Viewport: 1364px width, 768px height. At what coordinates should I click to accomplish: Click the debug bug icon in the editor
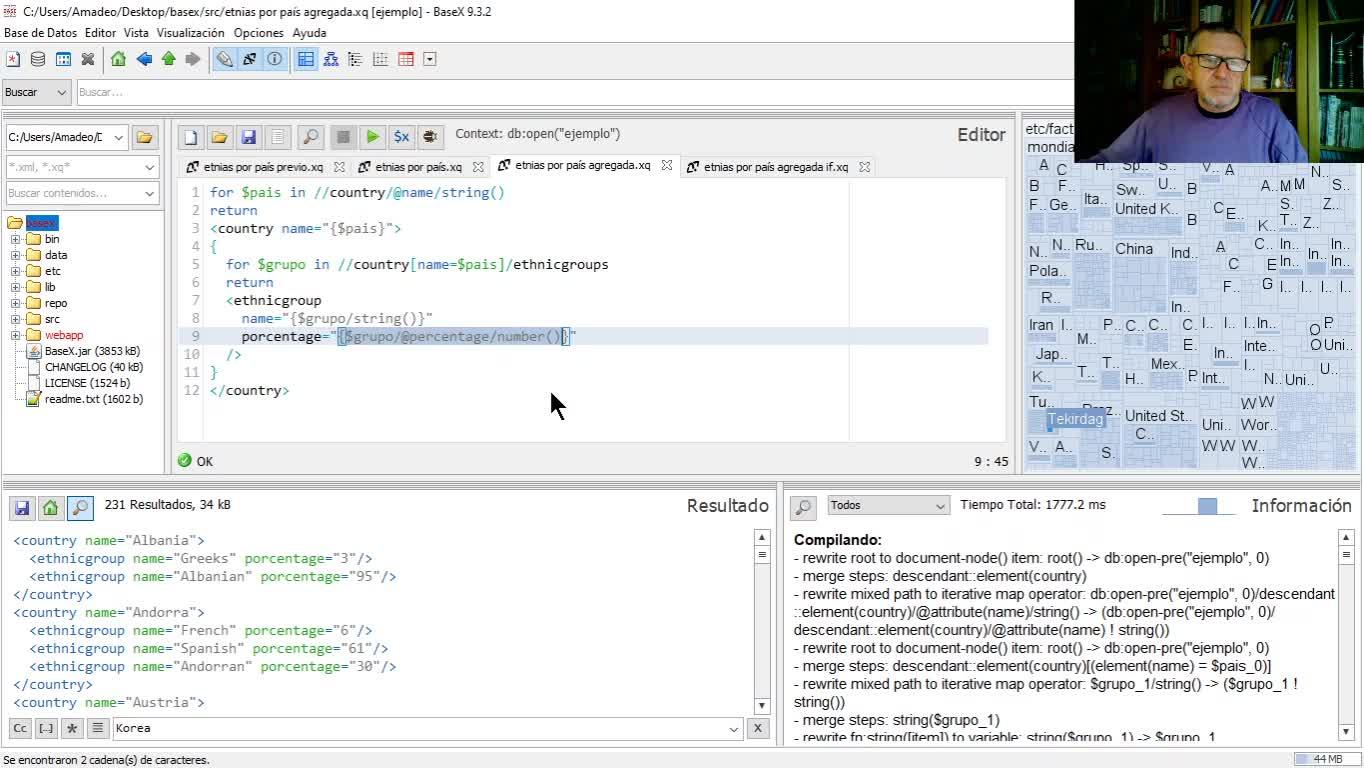coord(430,137)
